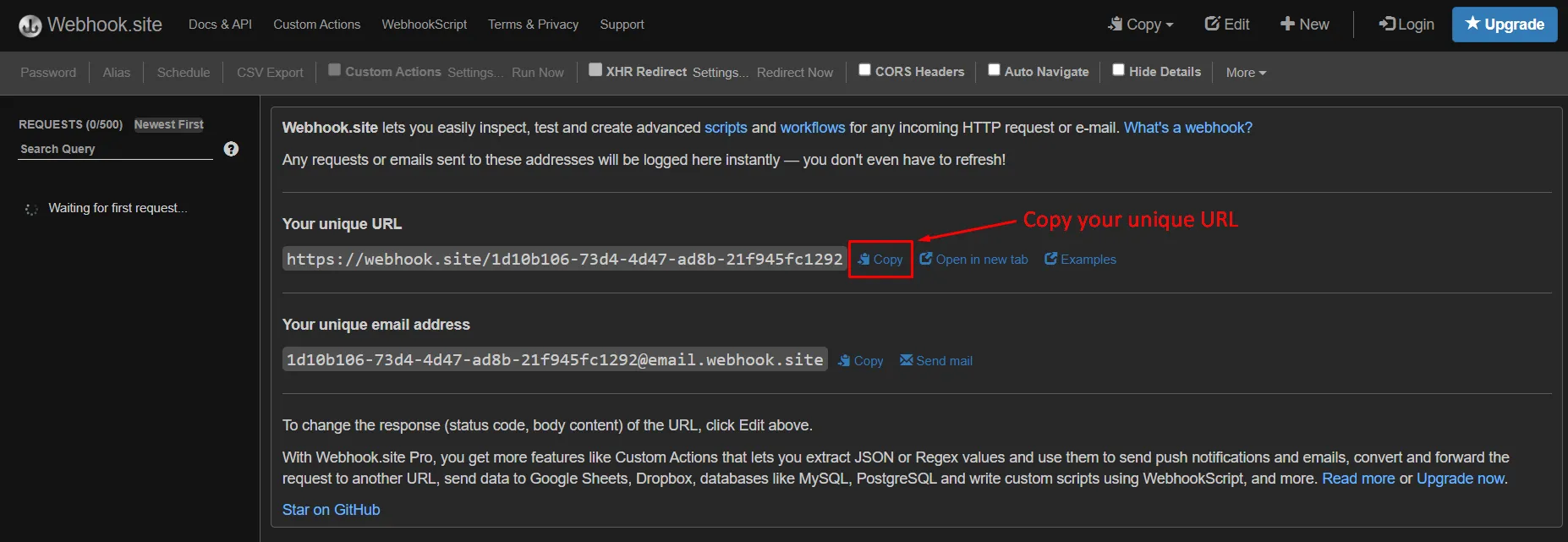The width and height of the screenshot is (1568, 542).
Task: Click the Read more link
Action: tap(1358, 479)
